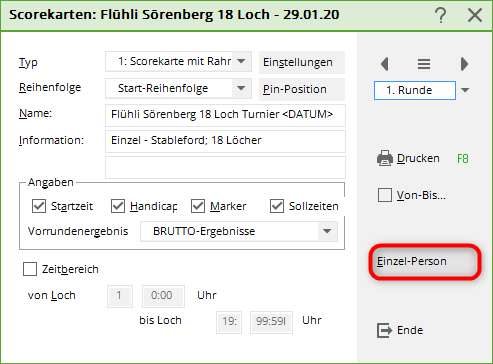Image resolution: width=493 pixels, height=364 pixels.
Task: Toggle the Sollzeiten checkbox
Action: 277,206
